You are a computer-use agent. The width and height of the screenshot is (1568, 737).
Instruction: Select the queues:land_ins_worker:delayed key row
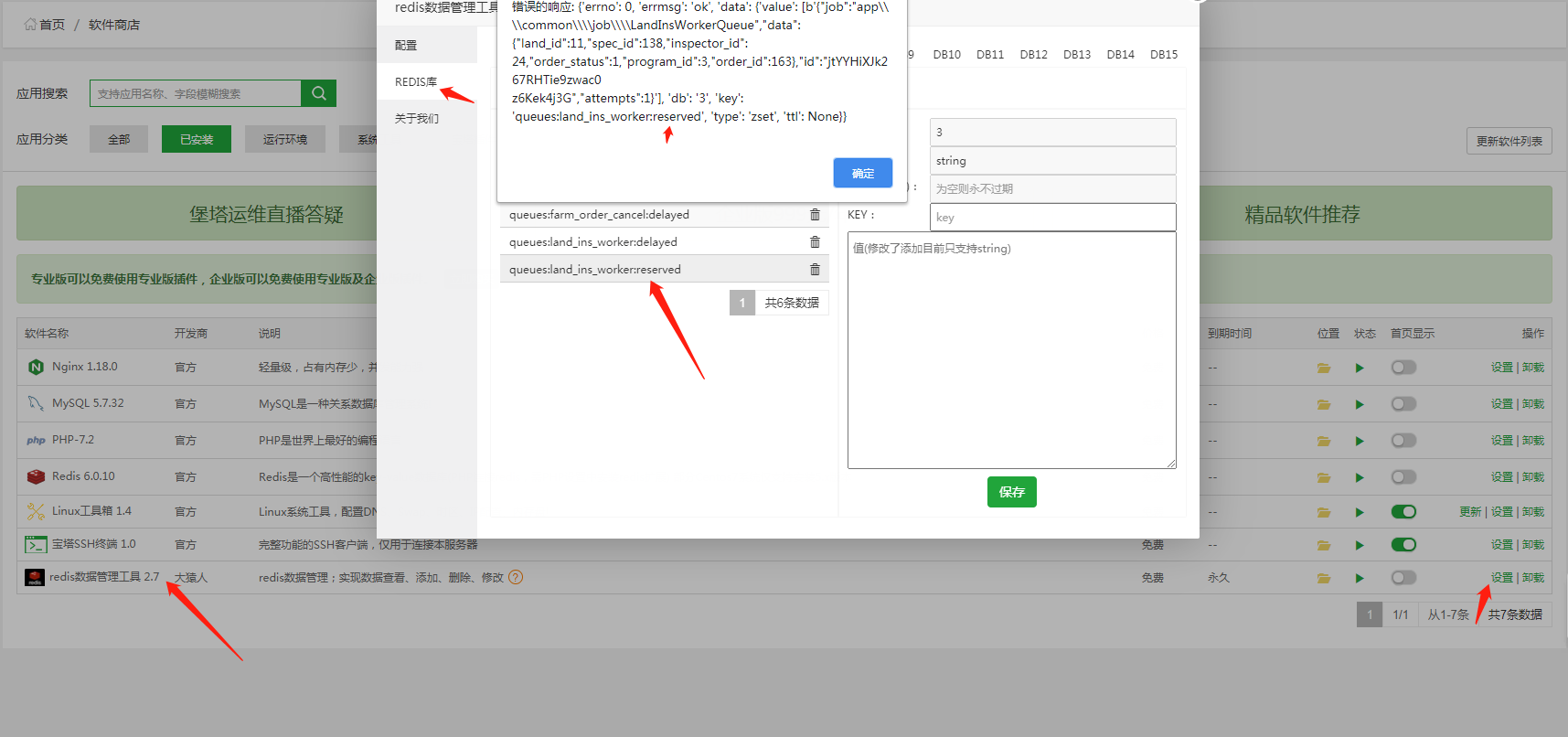point(664,241)
